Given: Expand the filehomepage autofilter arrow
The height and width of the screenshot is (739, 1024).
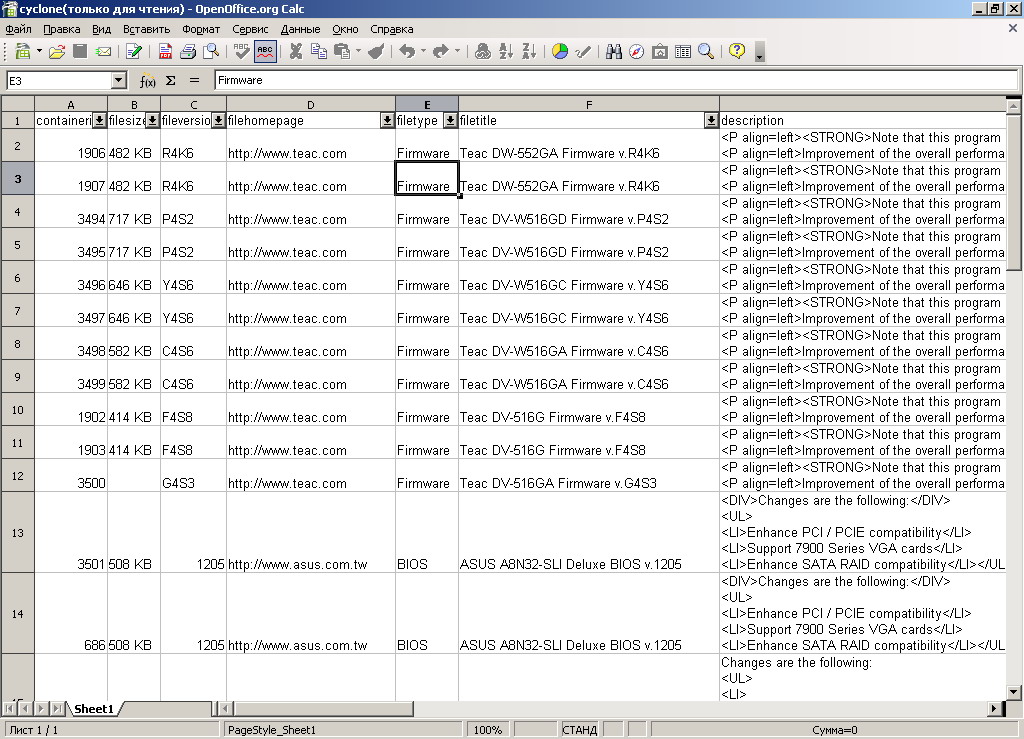Looking at the screenshot, I should click(x=387, y=120).
